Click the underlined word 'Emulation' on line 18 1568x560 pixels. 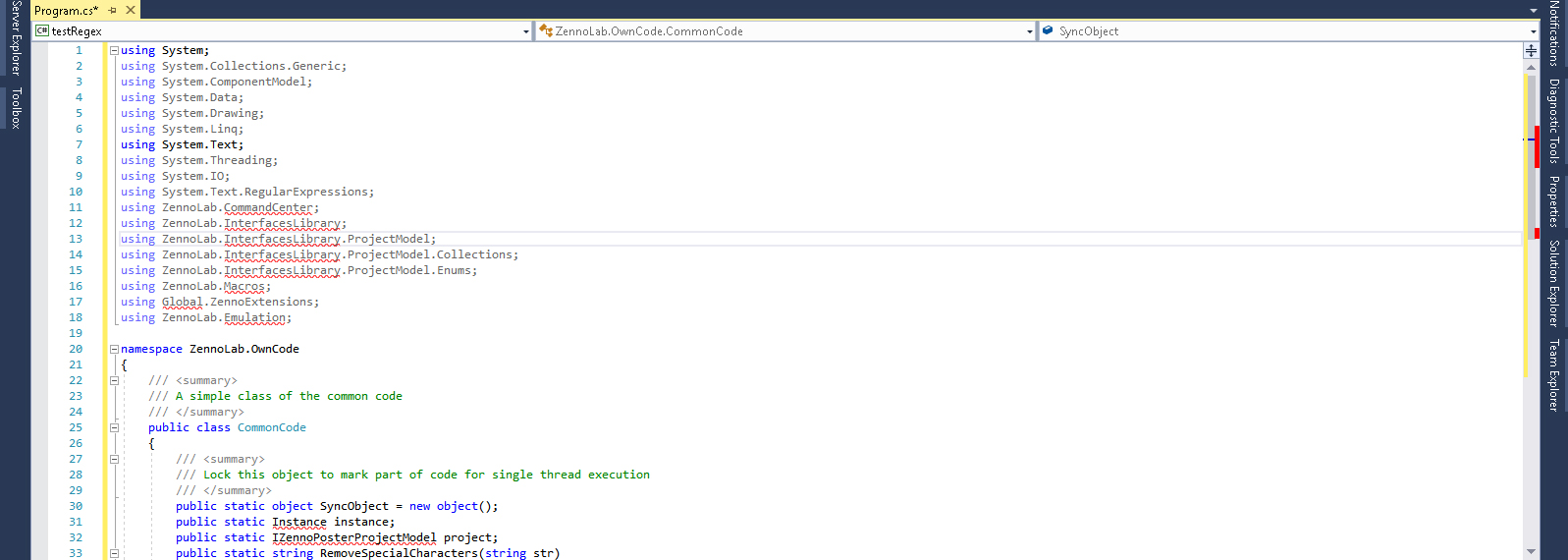point(254,317)
